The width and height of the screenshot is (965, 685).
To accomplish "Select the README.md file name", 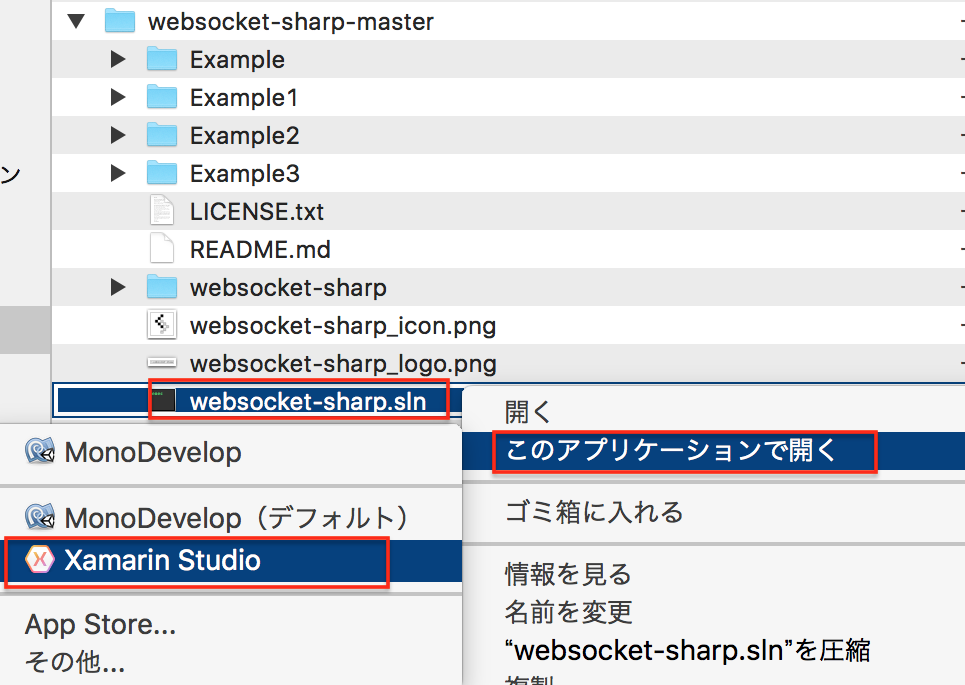I will coord(260,249).
